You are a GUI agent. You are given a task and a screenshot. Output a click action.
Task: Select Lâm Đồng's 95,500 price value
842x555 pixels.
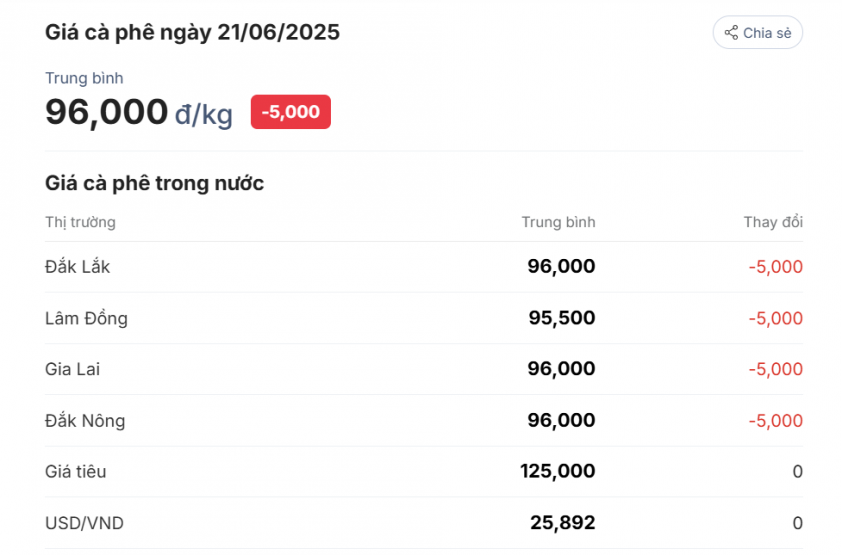562,318
